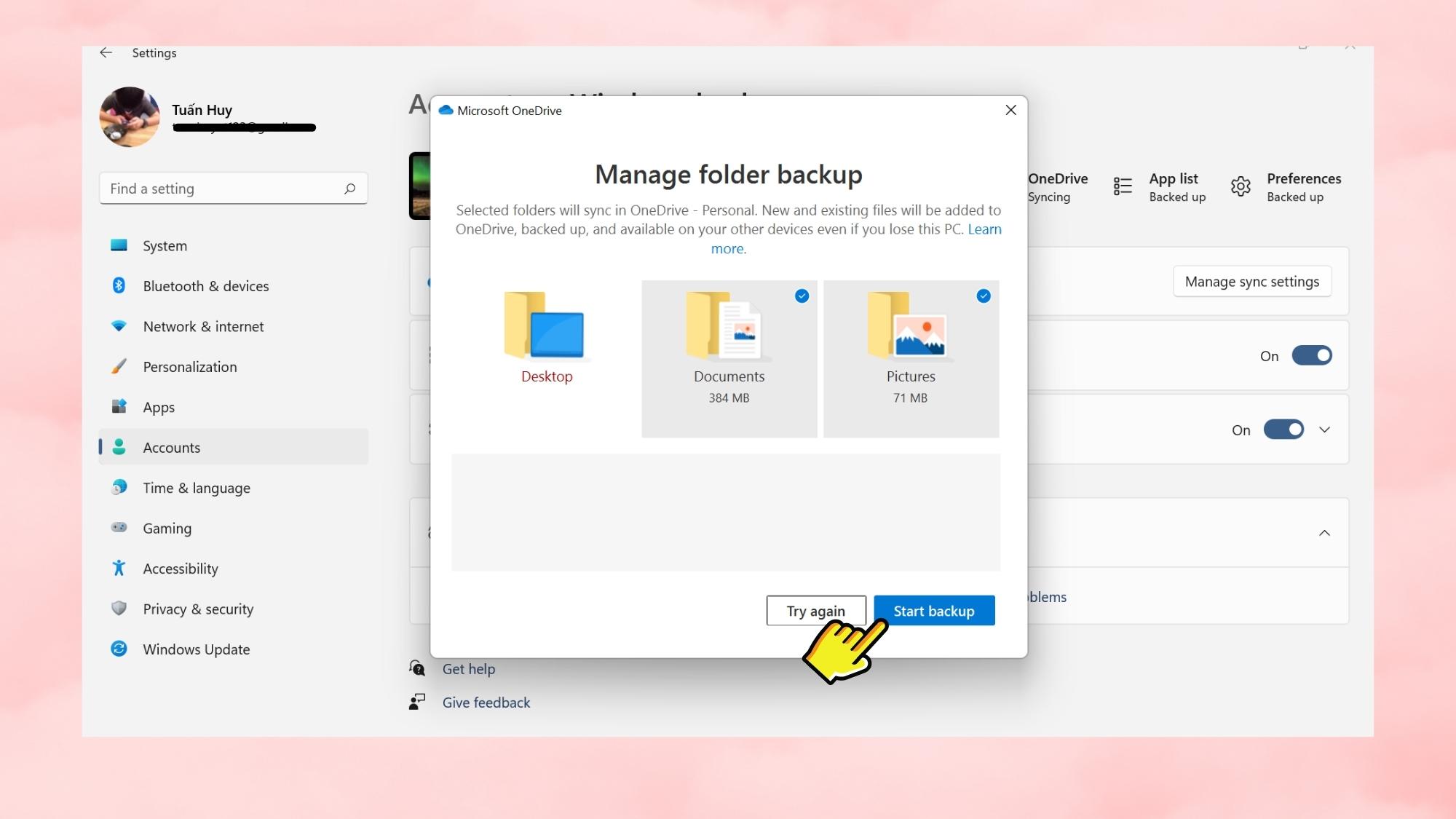Click the Bluetooth & devices icon
The image size is (1456, 819).
pyautogui.click(x=119, y=285)
